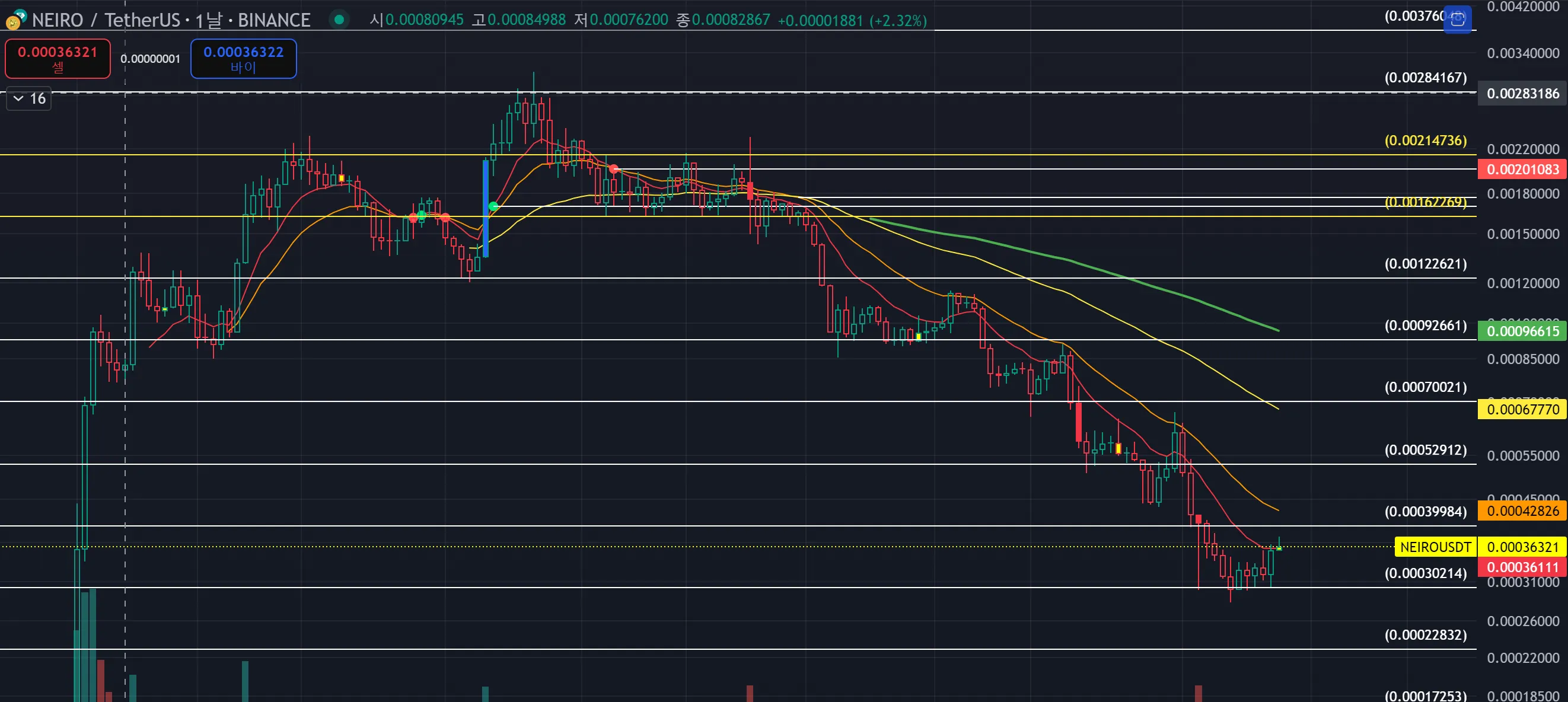Click the 0.00026000 price scale tick
1568x702 pixels.
click(1522, 621)
